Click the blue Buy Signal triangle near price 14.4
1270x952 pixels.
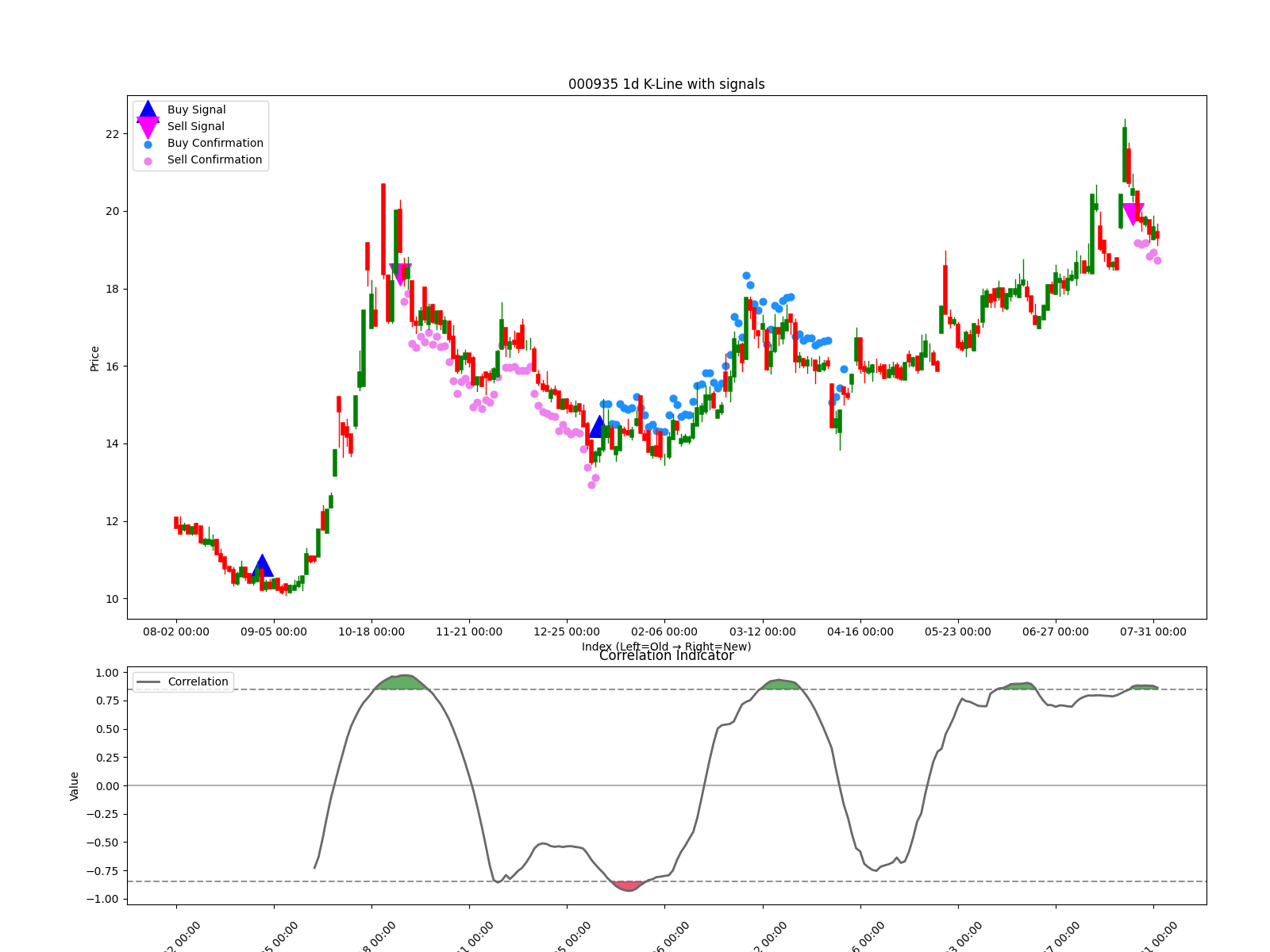[x=598, y=427]
